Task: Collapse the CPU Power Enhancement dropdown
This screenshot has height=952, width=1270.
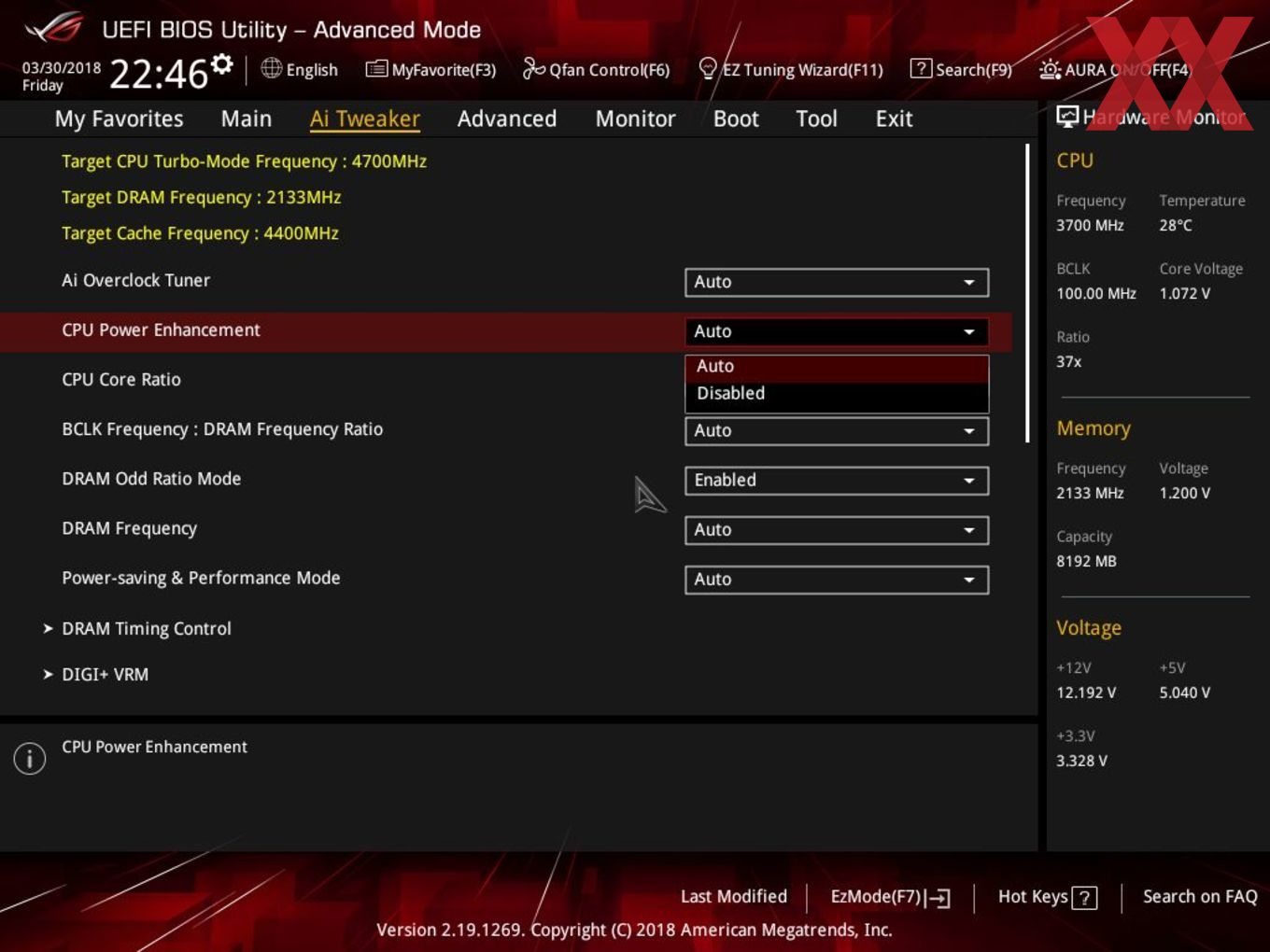Action: [837, 331]
